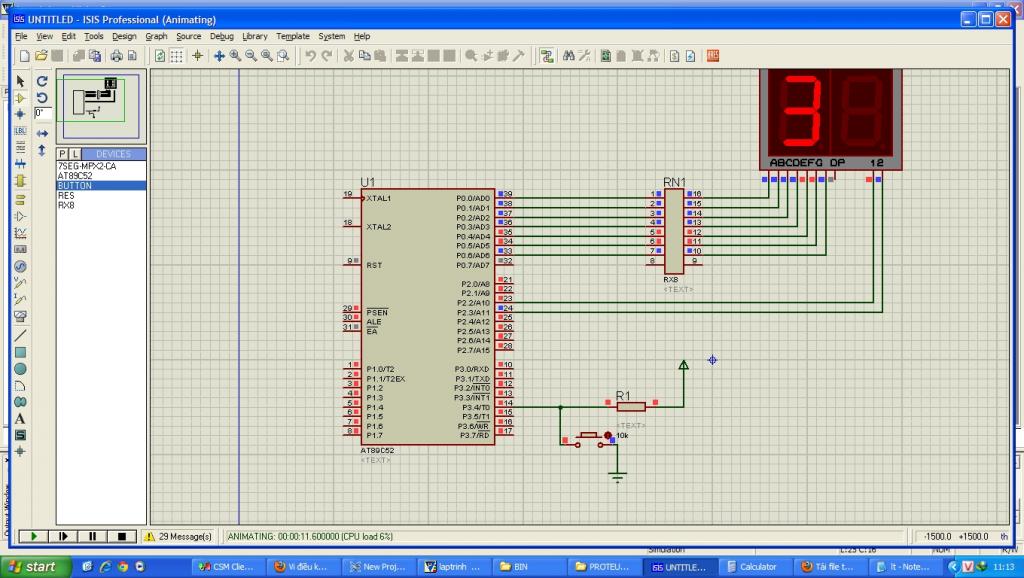Click the Wire Label mode icon
Viewport: 1024px width, 578px height.
[x=20, y=131]
